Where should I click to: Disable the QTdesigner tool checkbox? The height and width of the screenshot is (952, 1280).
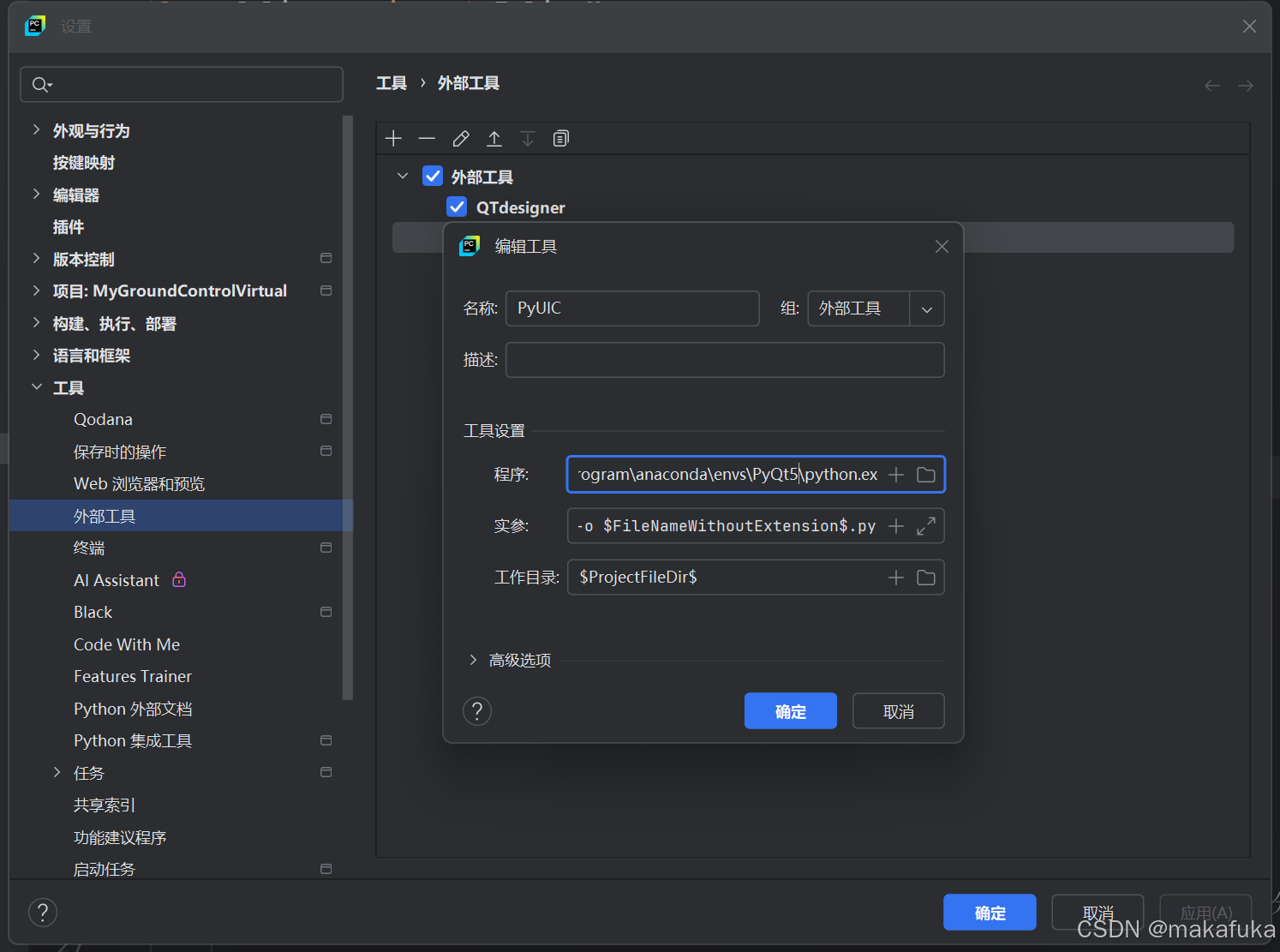[457, 207]
